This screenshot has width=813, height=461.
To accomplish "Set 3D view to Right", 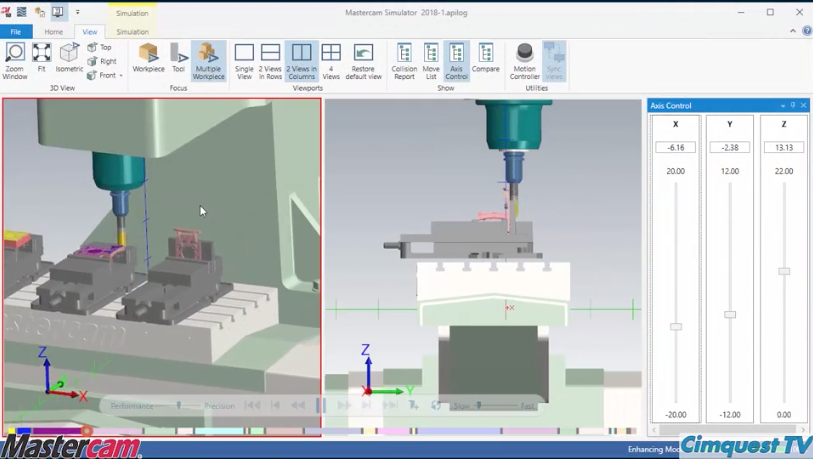I will click(x=102, y=61).
